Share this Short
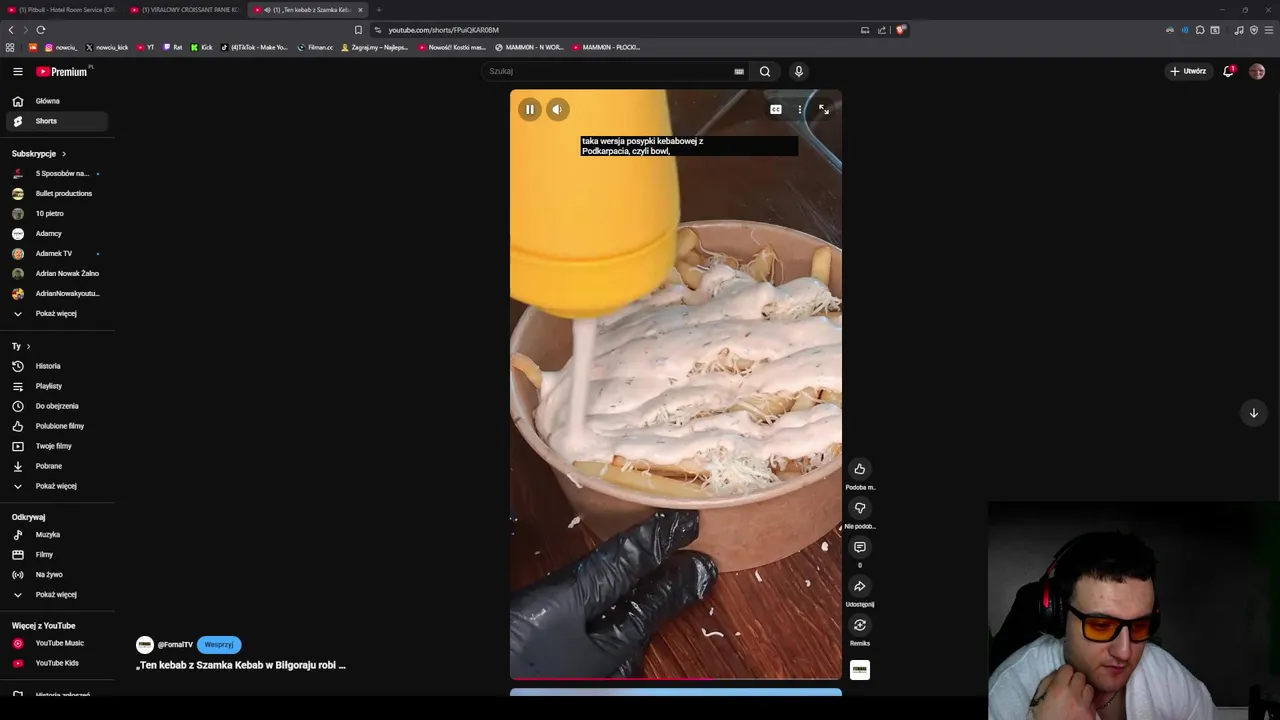The image size is (1280, 720). coord(860,586)
